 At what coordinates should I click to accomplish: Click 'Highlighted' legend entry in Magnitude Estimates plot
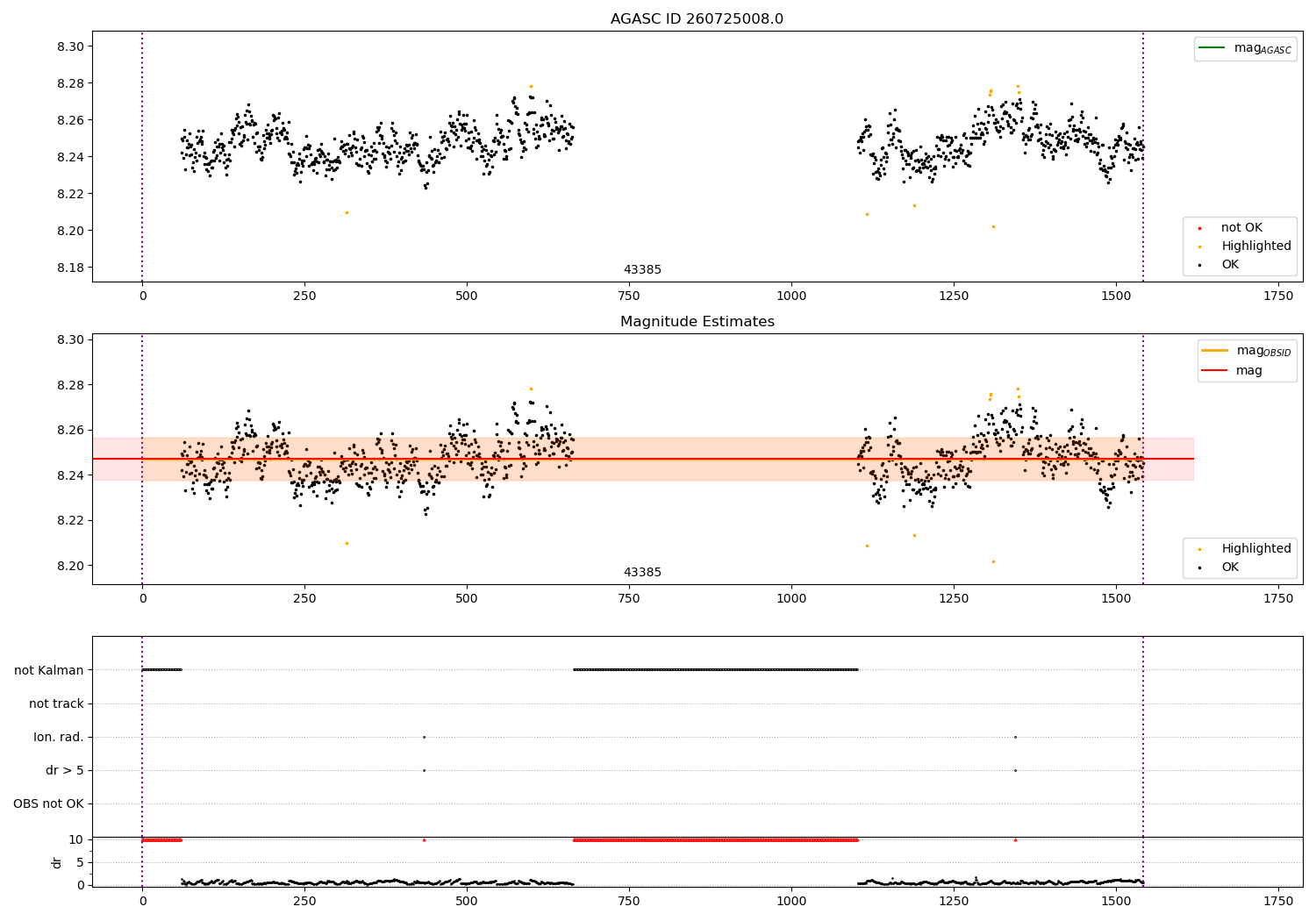coord(1256,549)
